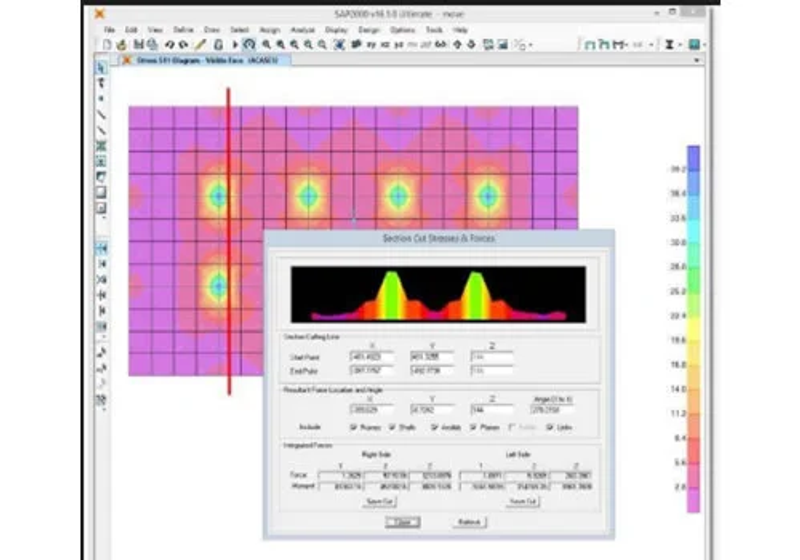Open the dropdown arrow beside I-section design icon

pos(680,45)
